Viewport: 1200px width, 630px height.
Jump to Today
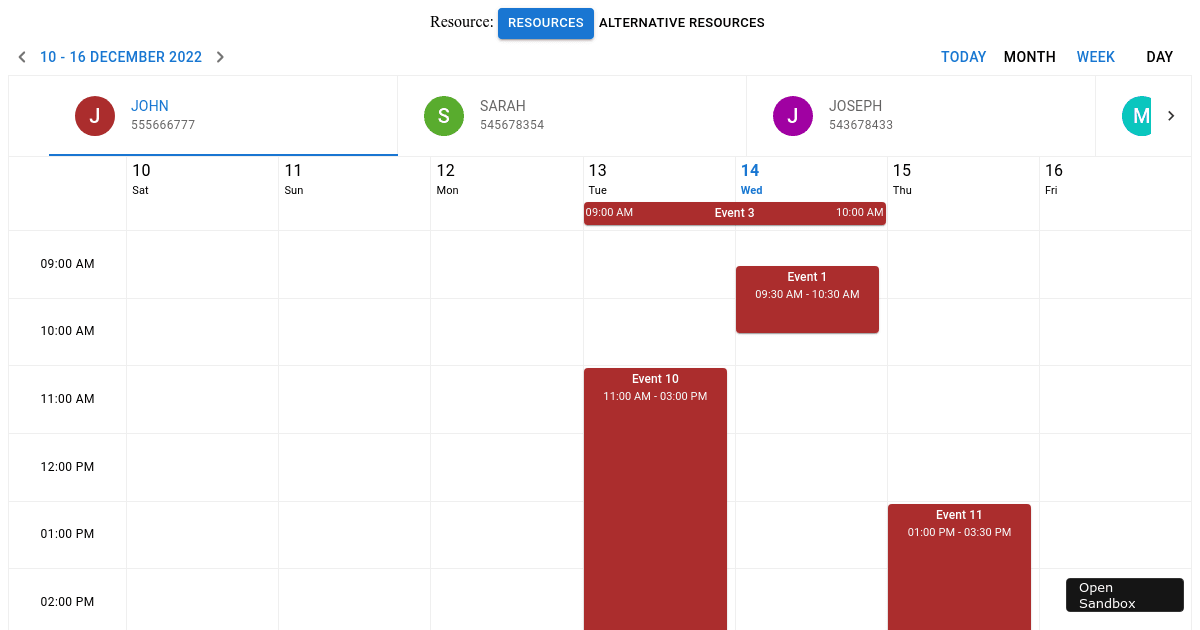pos(963,57)
